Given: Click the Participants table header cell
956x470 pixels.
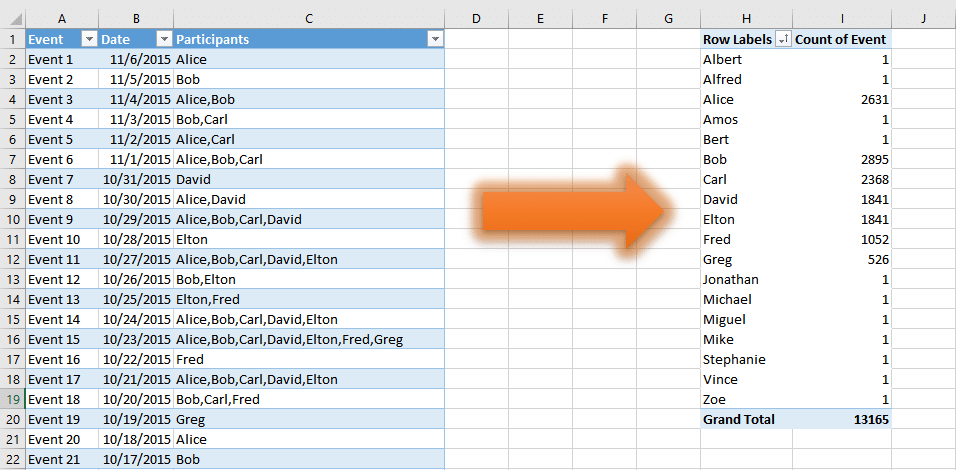Looking at the screenshot, I should pos(309,40).
